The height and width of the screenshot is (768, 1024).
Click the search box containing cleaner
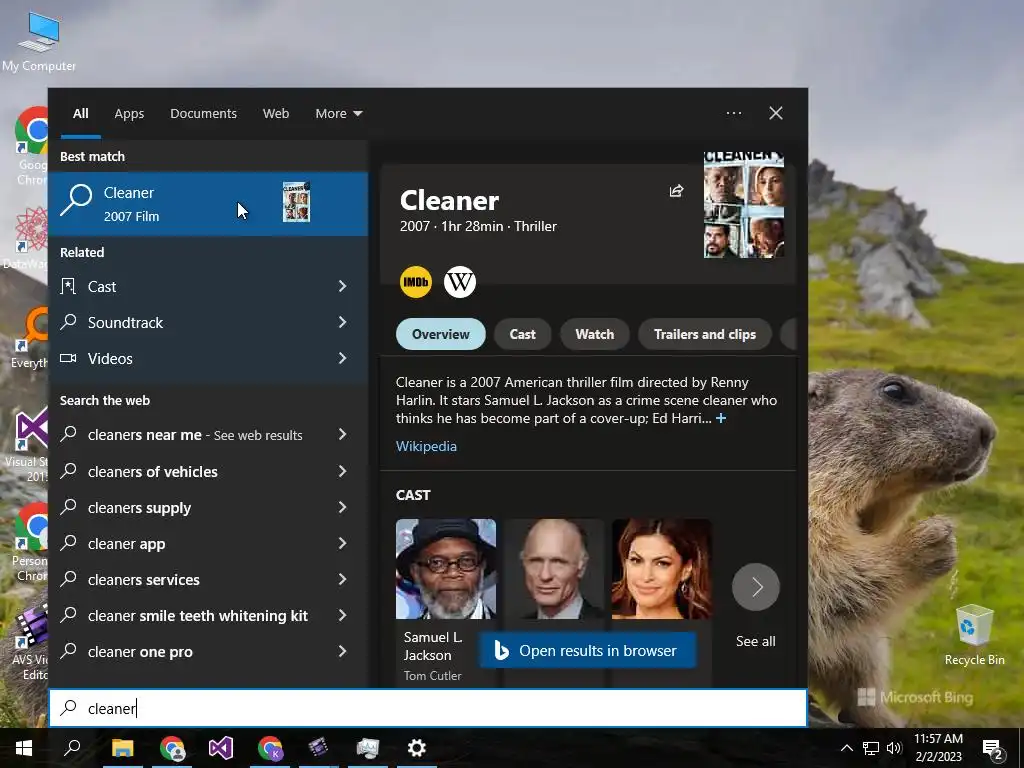pyautogui.click(x=428, y=708)
